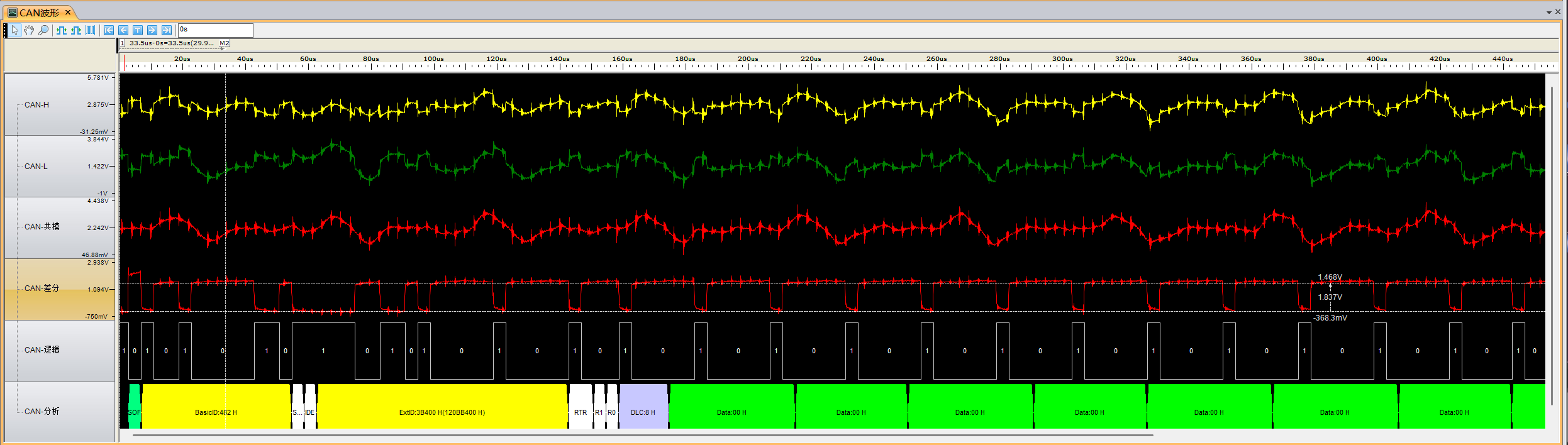This screenshot has width=1568, height=445.
Task: Select the arrow pointer tool
Action: [x=15, y=30]
